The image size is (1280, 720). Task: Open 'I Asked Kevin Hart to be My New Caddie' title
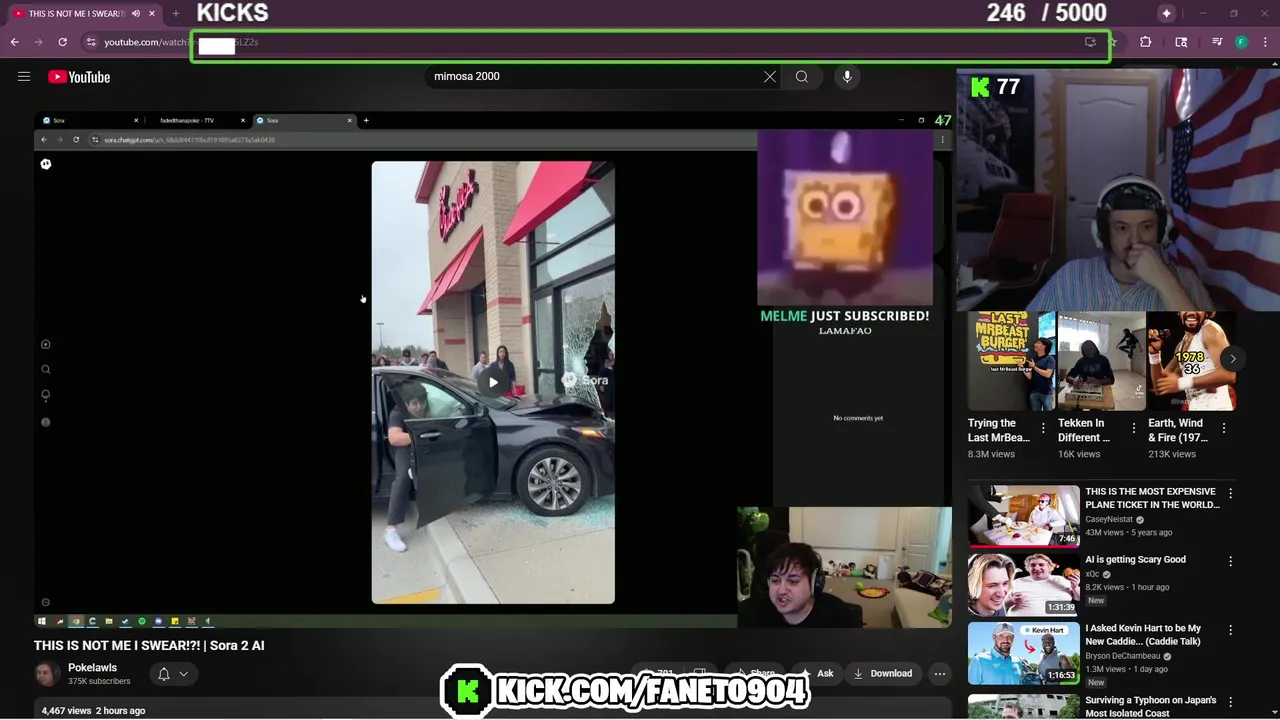pos(1143,635)
